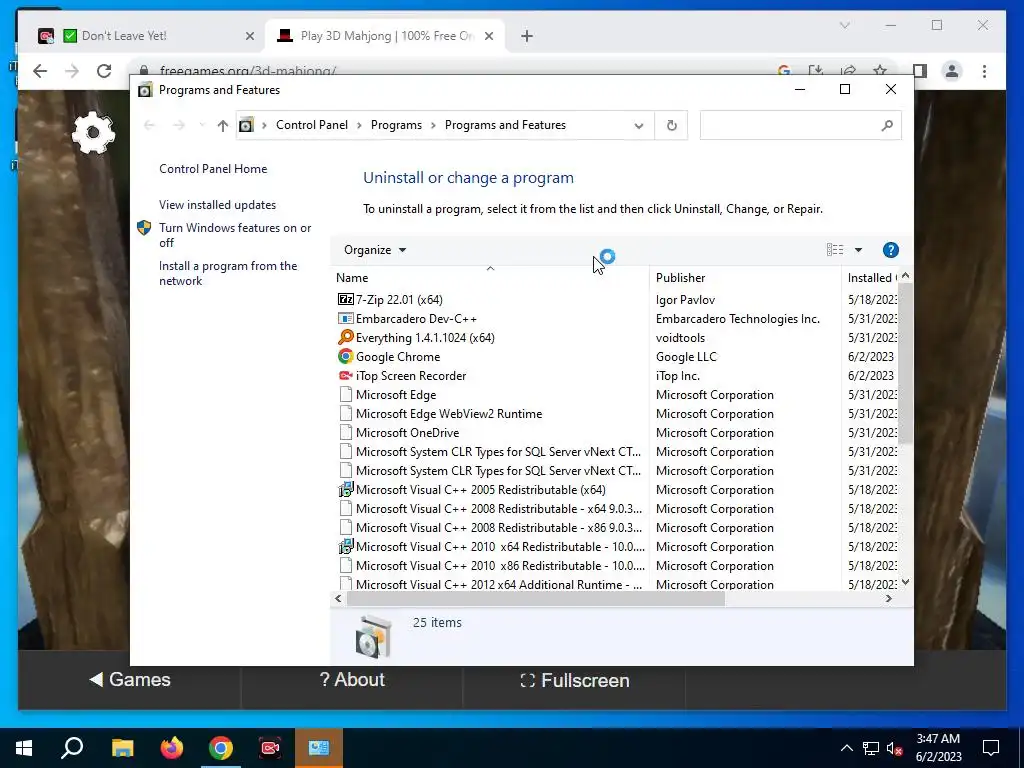Refresh the Programs and Features address bar
Image resolution: width=1024 pixels, height=768 pixels.
point(671,125)
